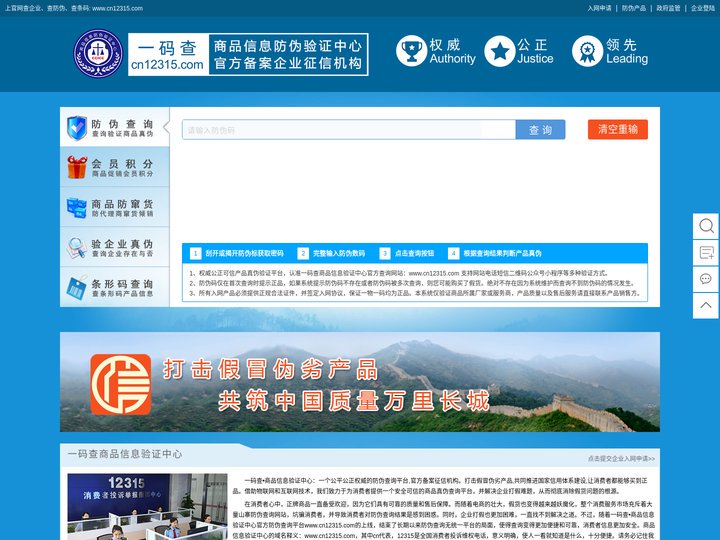The height and width of the screenshot is (540, 720).
Task: Click the blue boxes icon beside 商品防窜货
Action: pyautogui.click(x=77, y=208)
